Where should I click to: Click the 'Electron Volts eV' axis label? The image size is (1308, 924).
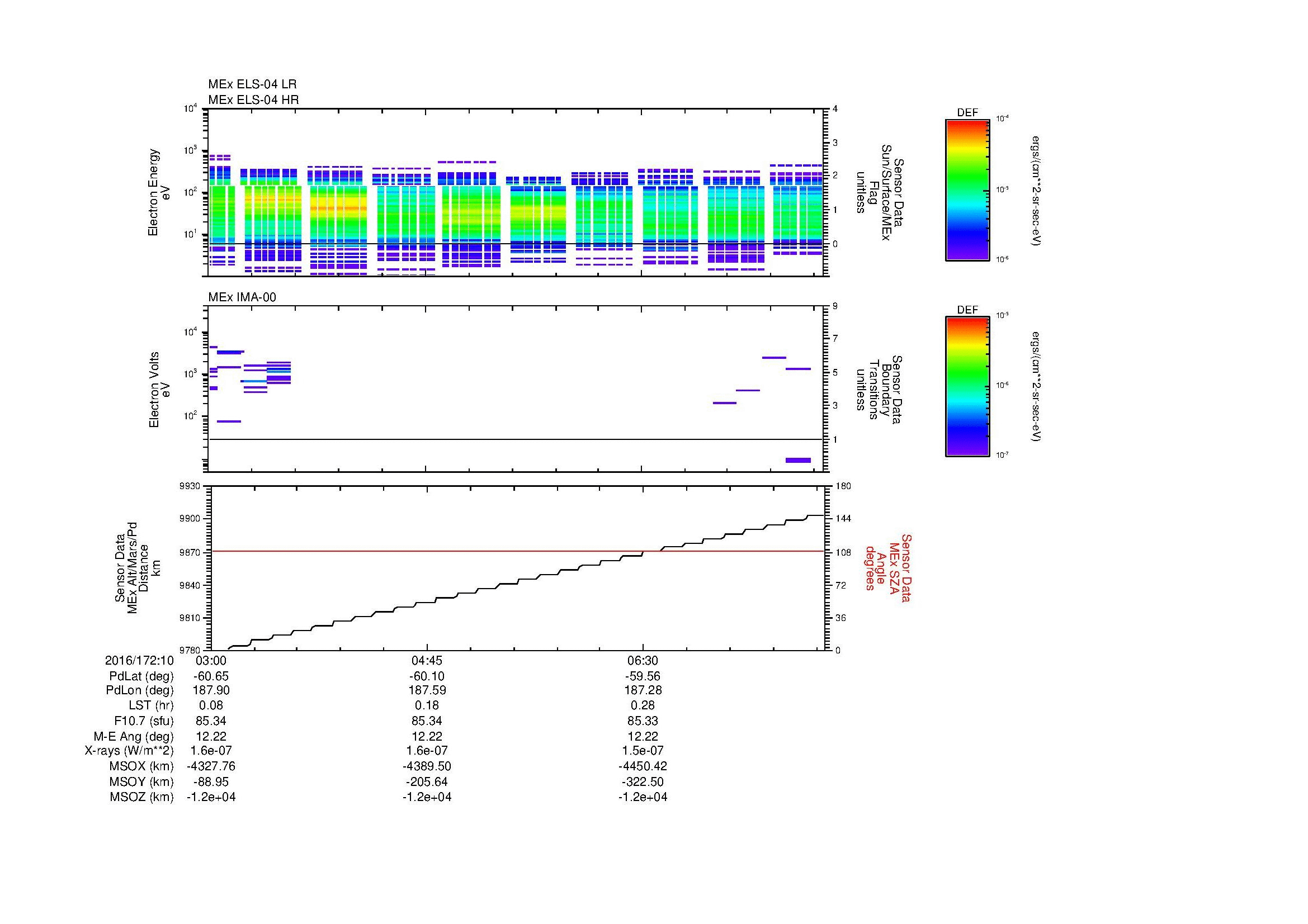[x=159, y=390]
